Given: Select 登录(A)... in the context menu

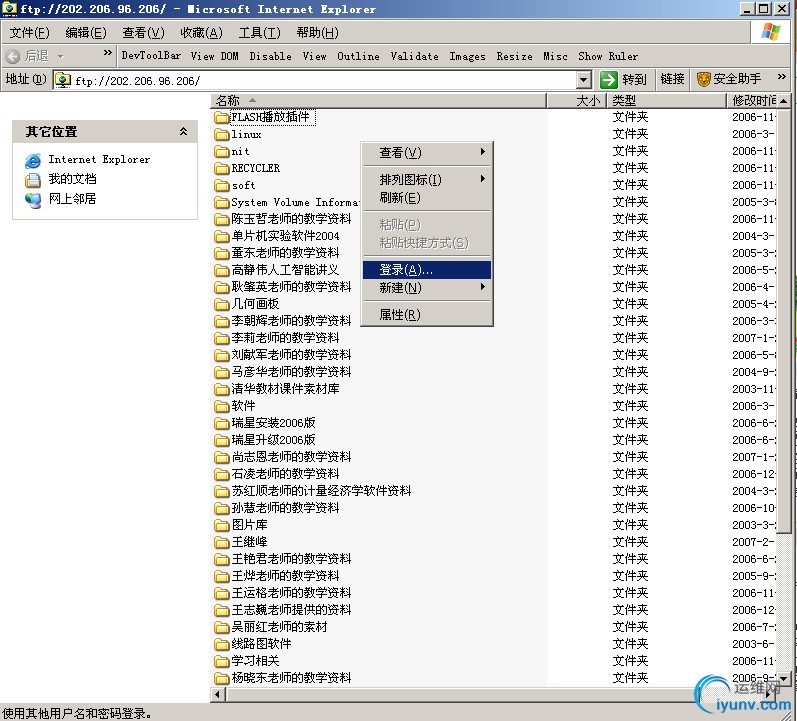Looking at the screenshot, I should pos(427,270).
